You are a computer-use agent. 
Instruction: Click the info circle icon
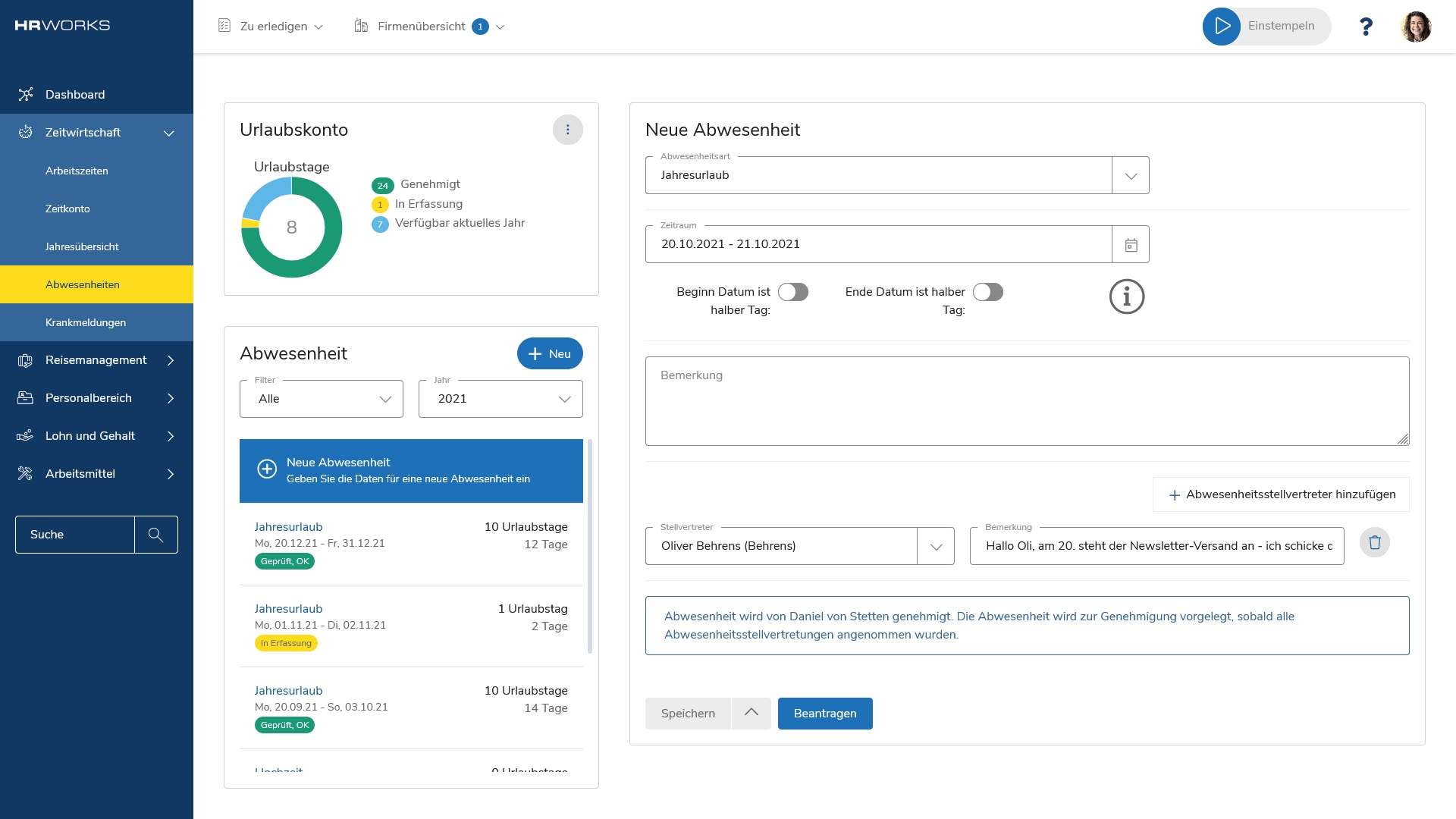[1126, 297]
